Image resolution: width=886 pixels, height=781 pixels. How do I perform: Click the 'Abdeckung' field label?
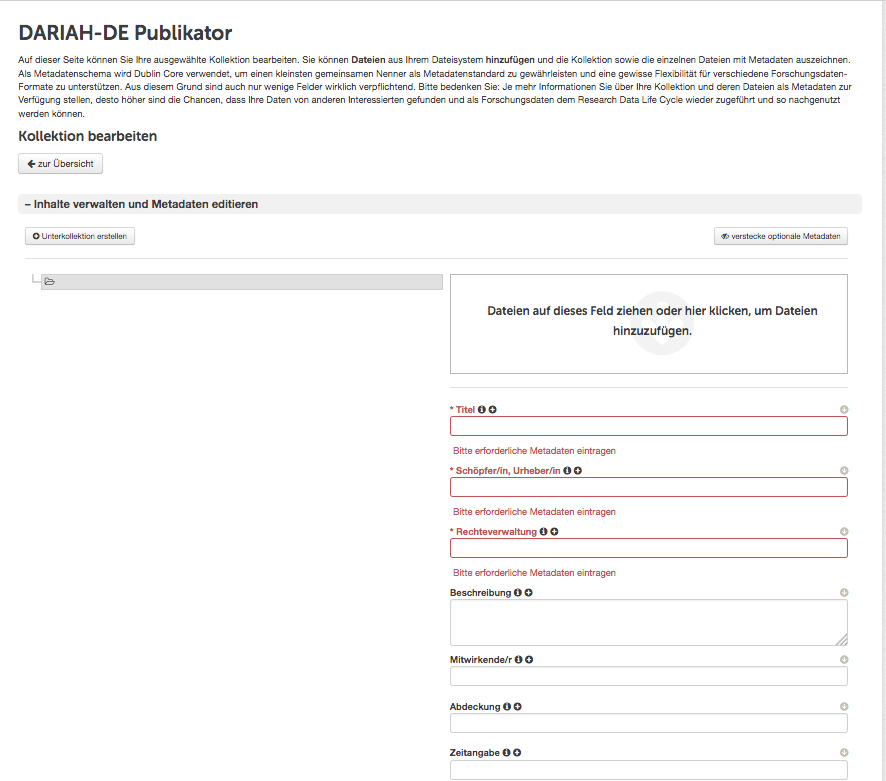pos(475,706)
